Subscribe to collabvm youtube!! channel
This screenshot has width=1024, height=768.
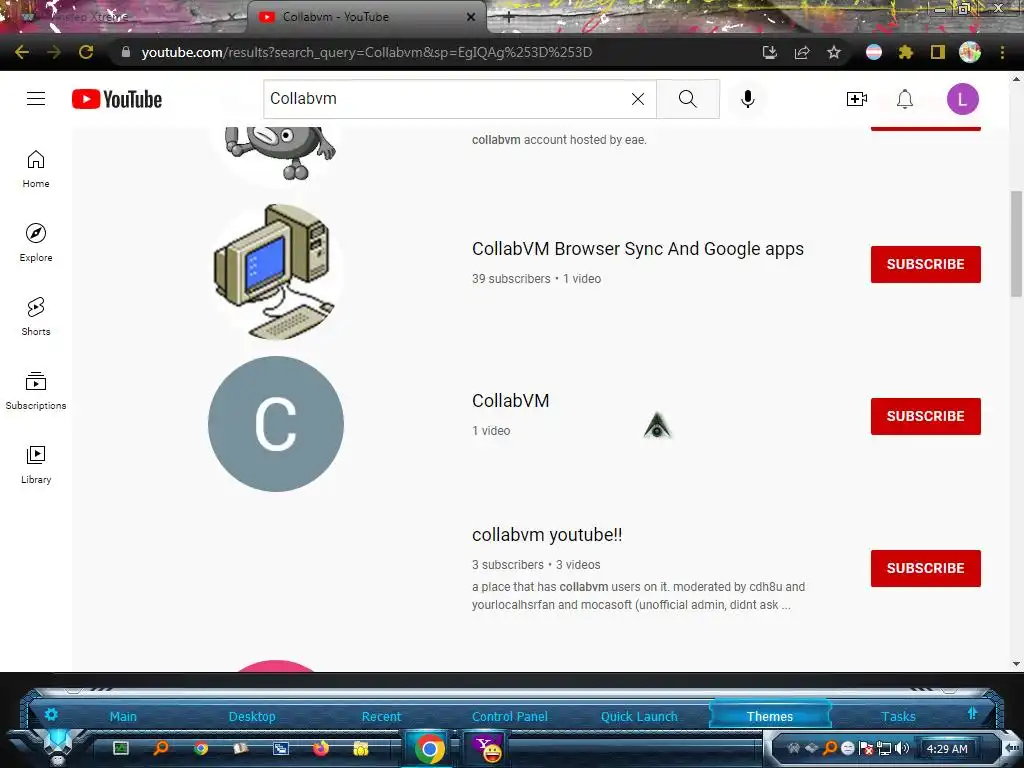925,569
